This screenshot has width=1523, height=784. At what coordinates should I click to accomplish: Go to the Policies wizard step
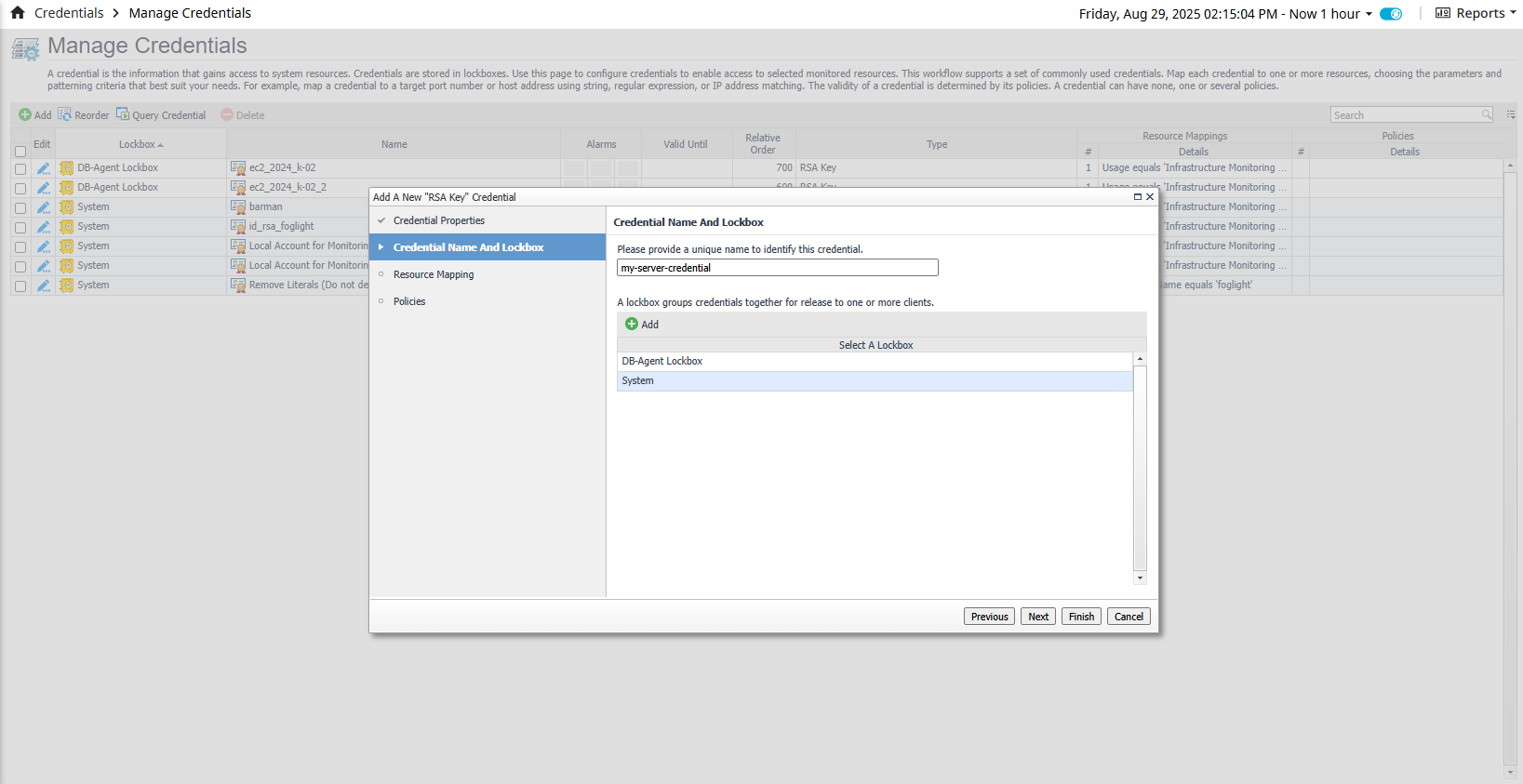point(409,301)
